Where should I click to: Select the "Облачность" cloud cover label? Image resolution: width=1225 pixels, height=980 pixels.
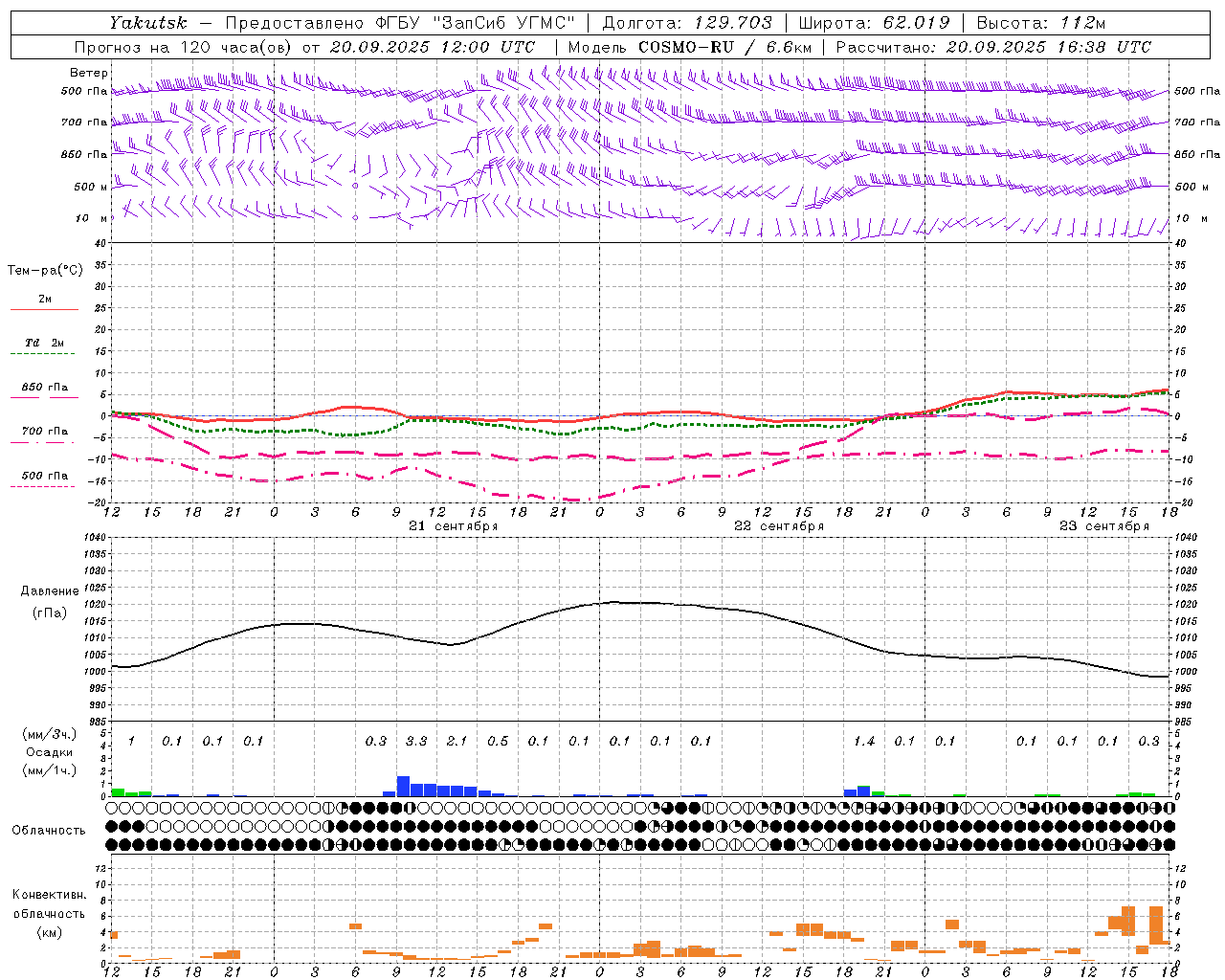click(49, 831)
